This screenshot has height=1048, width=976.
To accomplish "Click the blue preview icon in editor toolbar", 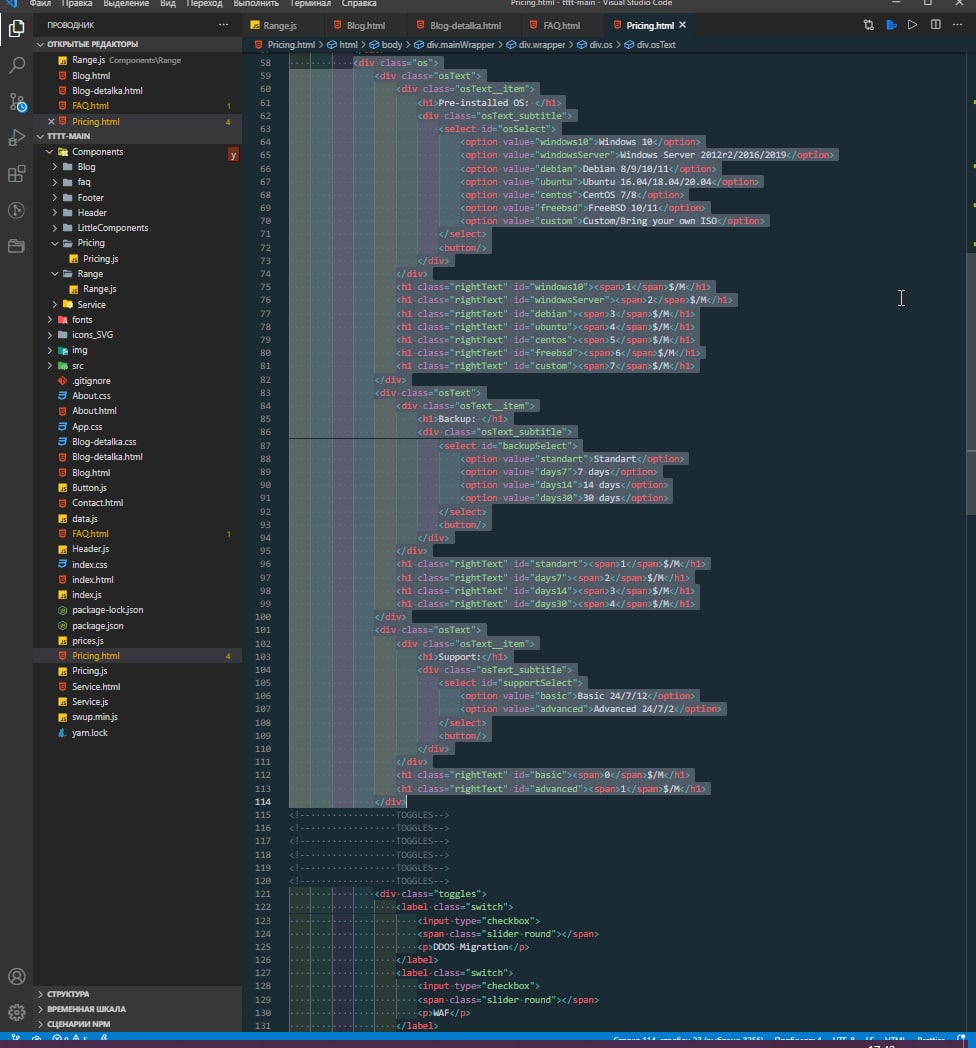I will pos(891,25).
